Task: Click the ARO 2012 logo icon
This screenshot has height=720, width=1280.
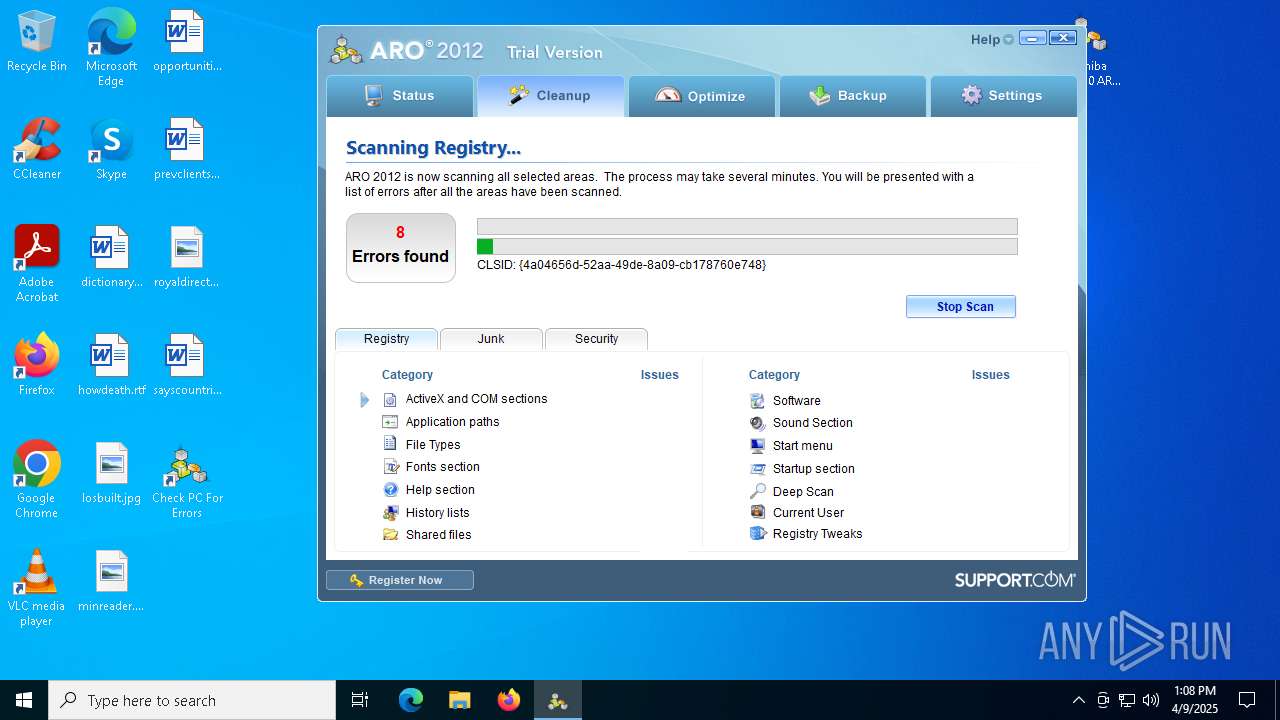Action: tap(347, 49)
